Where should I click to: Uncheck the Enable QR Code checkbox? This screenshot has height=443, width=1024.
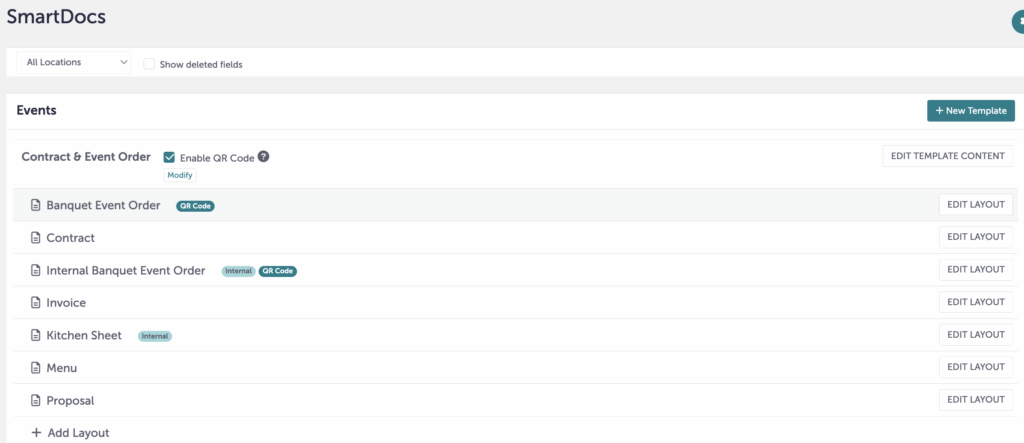coord(169,157)
